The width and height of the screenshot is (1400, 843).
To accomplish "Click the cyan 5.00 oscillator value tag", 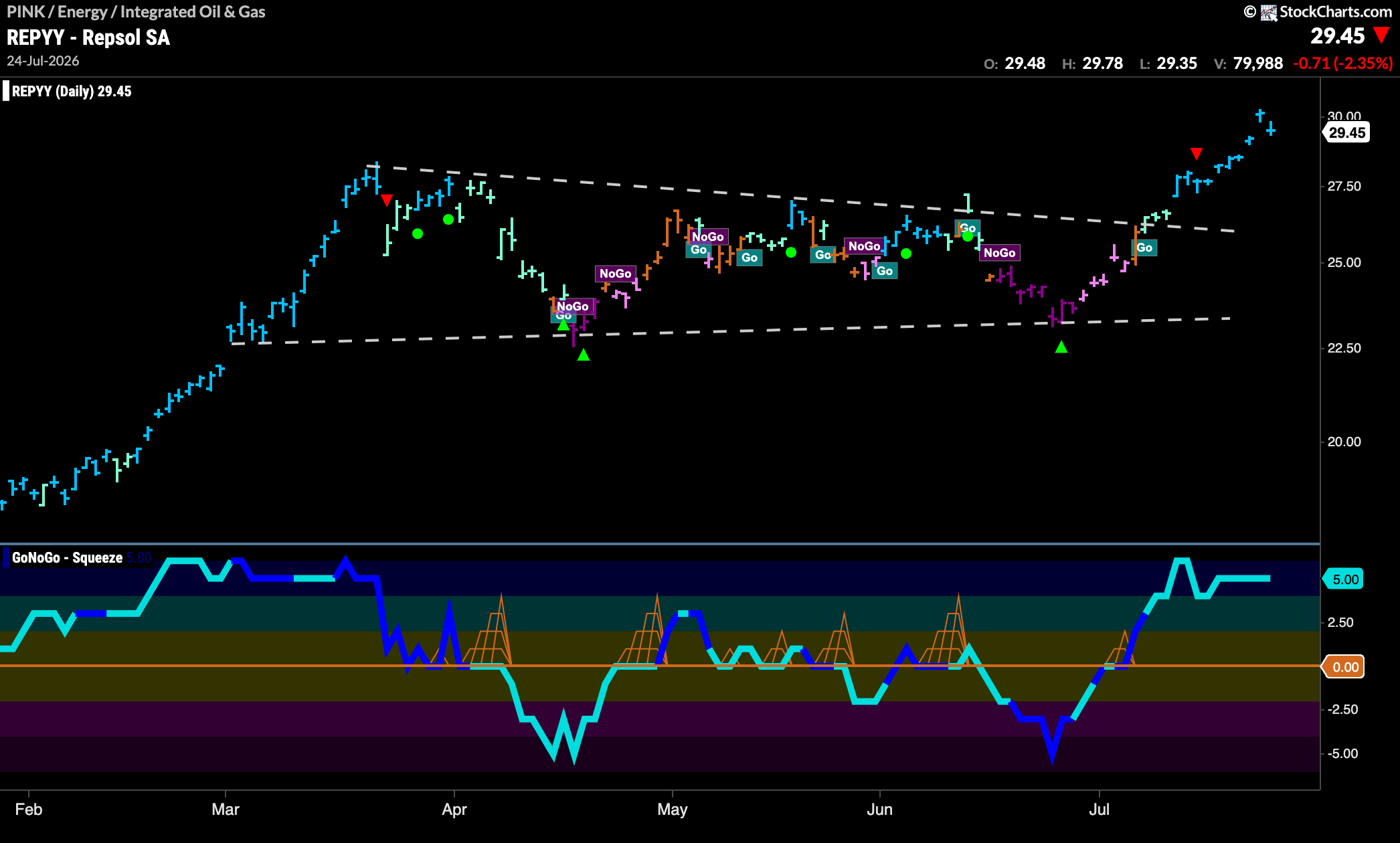I will click(1344, 579).
